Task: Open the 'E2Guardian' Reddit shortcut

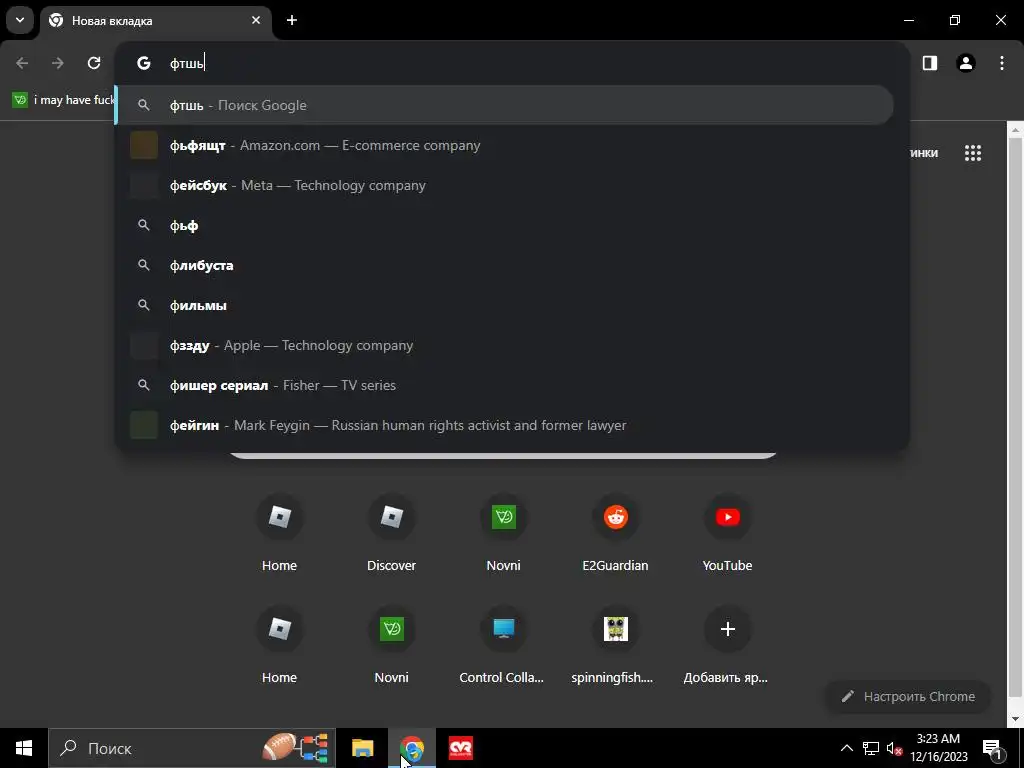Action: (x=615, y=533)
